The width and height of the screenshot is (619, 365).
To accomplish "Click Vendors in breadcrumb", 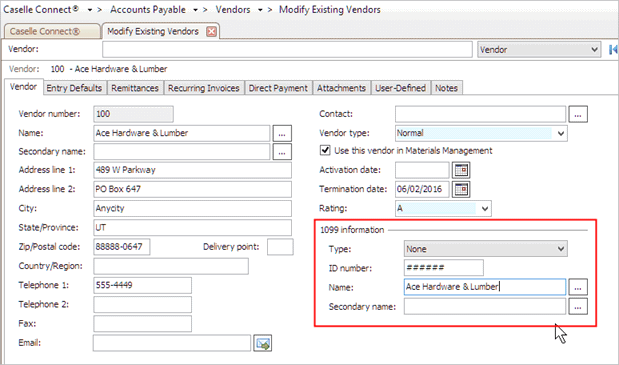I will [x=233, y=10].
